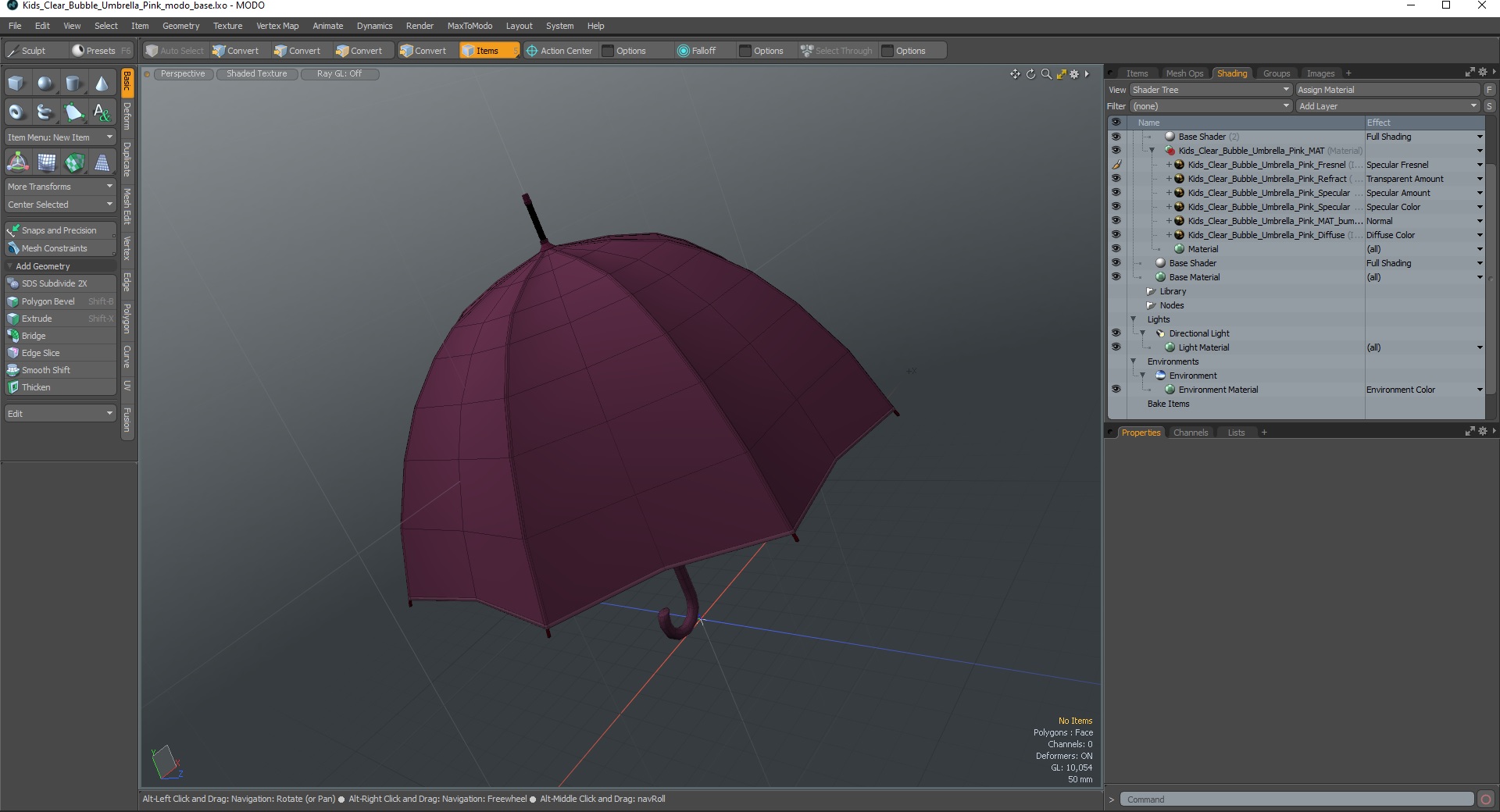Click the Polygon Bevel tool
The height and width of the screenshot is (812, 1500).
[x=60, y=301]
